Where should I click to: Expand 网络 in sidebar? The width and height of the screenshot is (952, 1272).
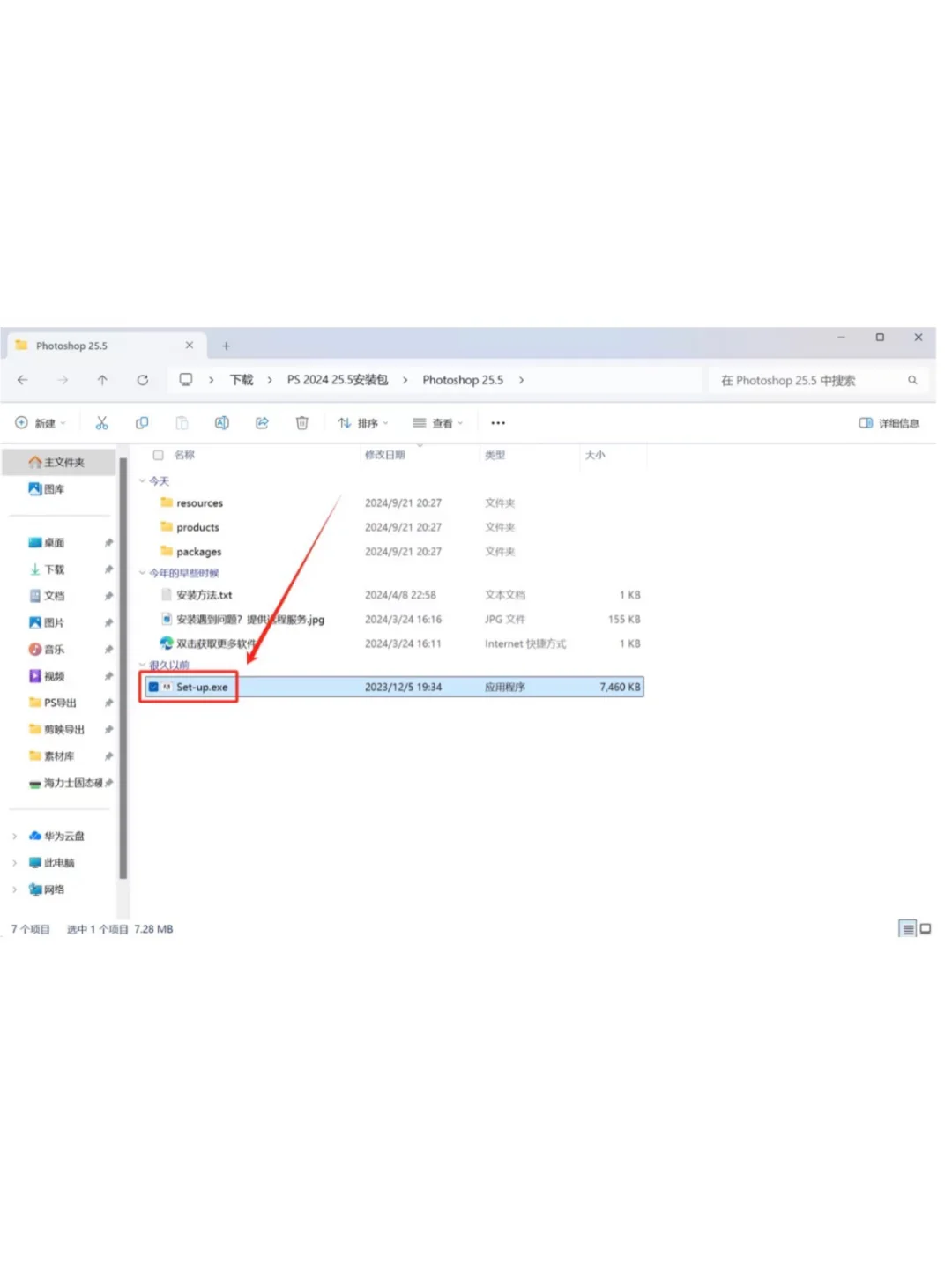15,889
